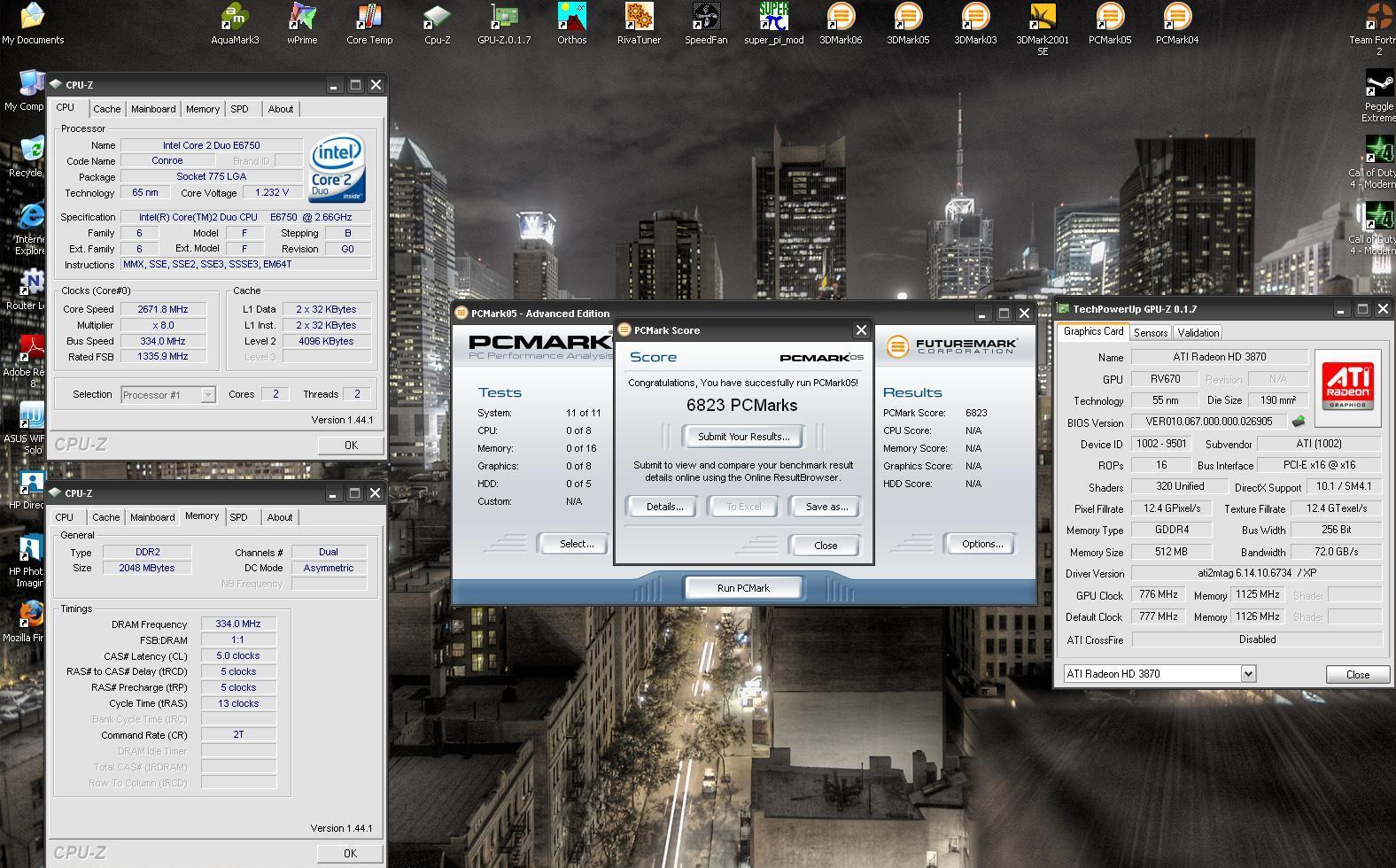Switch to Cache tab in top CPU-Z window

pos(107,109)
